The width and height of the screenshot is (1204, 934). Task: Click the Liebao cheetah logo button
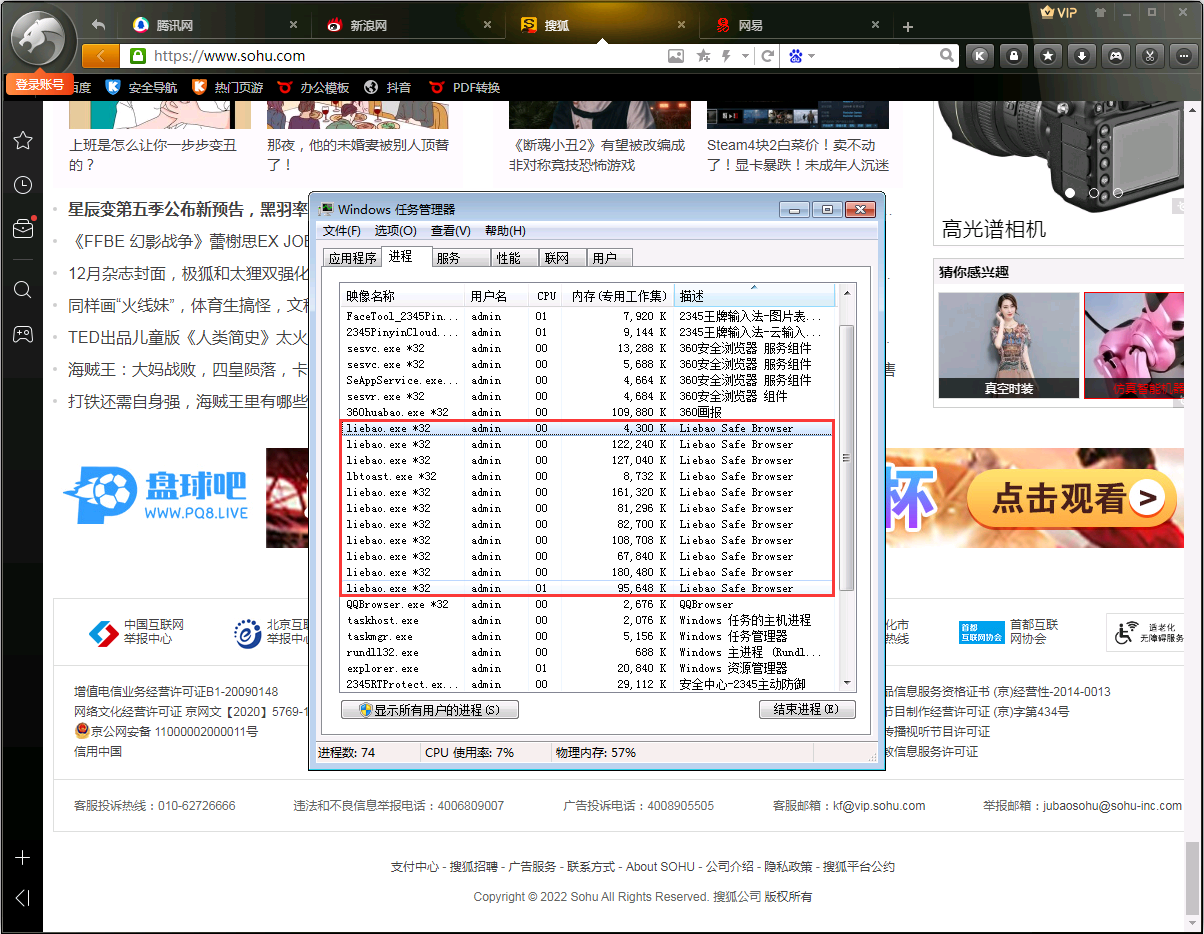[38, 38]
